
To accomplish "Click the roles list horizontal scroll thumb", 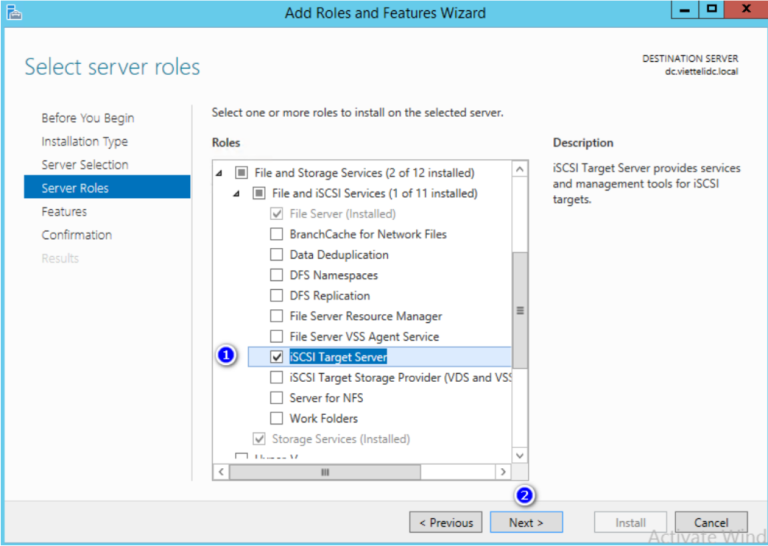I will [x=325, y=472].
